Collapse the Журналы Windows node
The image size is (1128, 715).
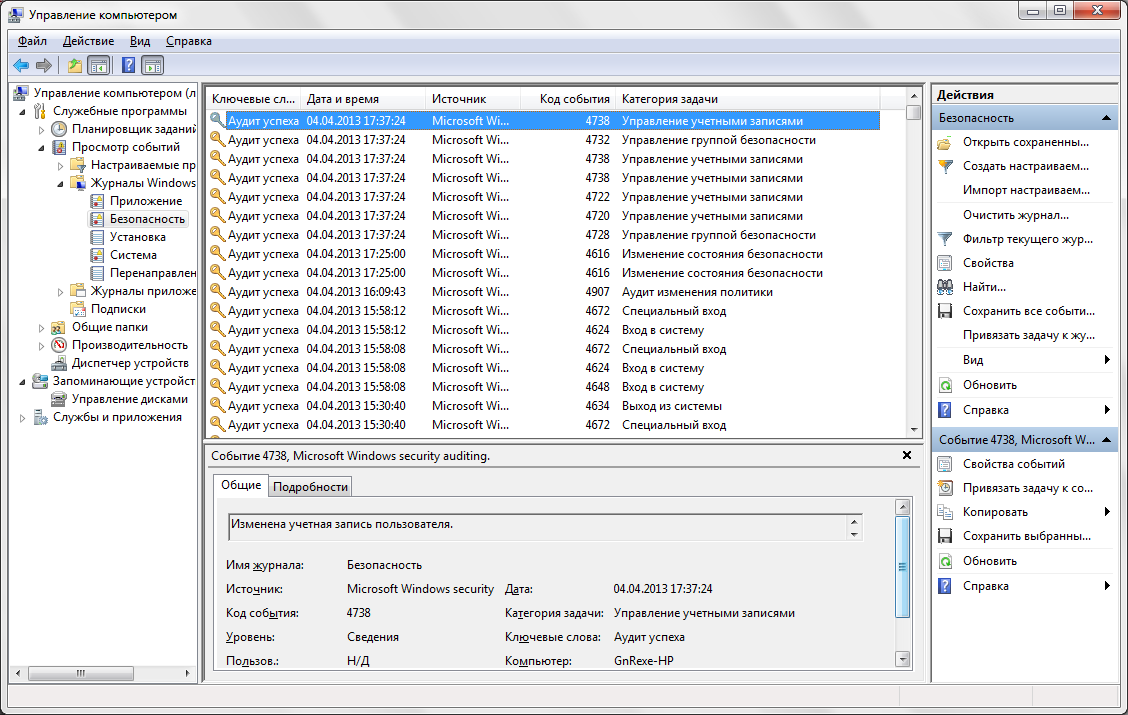[60, 183]
